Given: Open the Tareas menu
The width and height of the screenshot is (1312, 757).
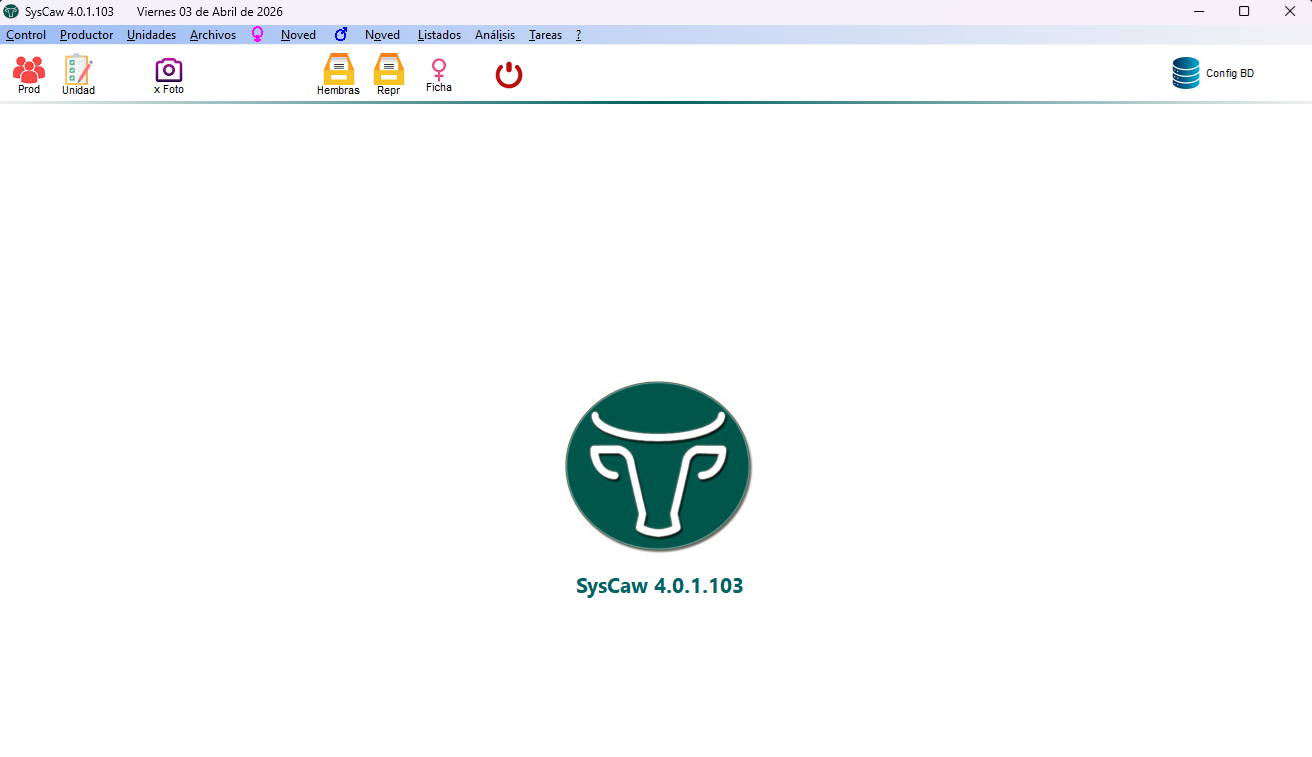Looking at the screenshot, I should coord(545,35).
